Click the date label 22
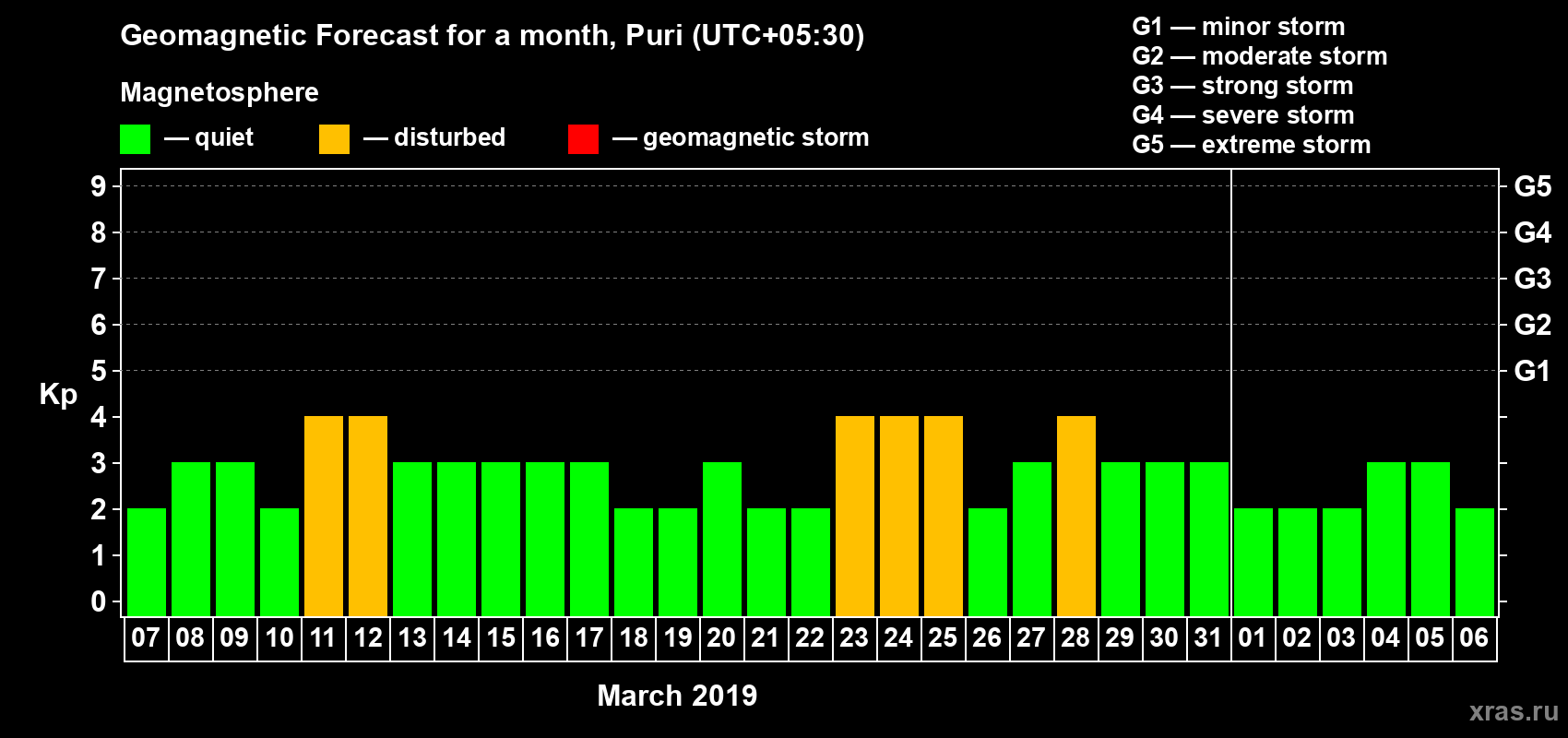This screenshot has height=738, width=1568. [x=810, y=637]
